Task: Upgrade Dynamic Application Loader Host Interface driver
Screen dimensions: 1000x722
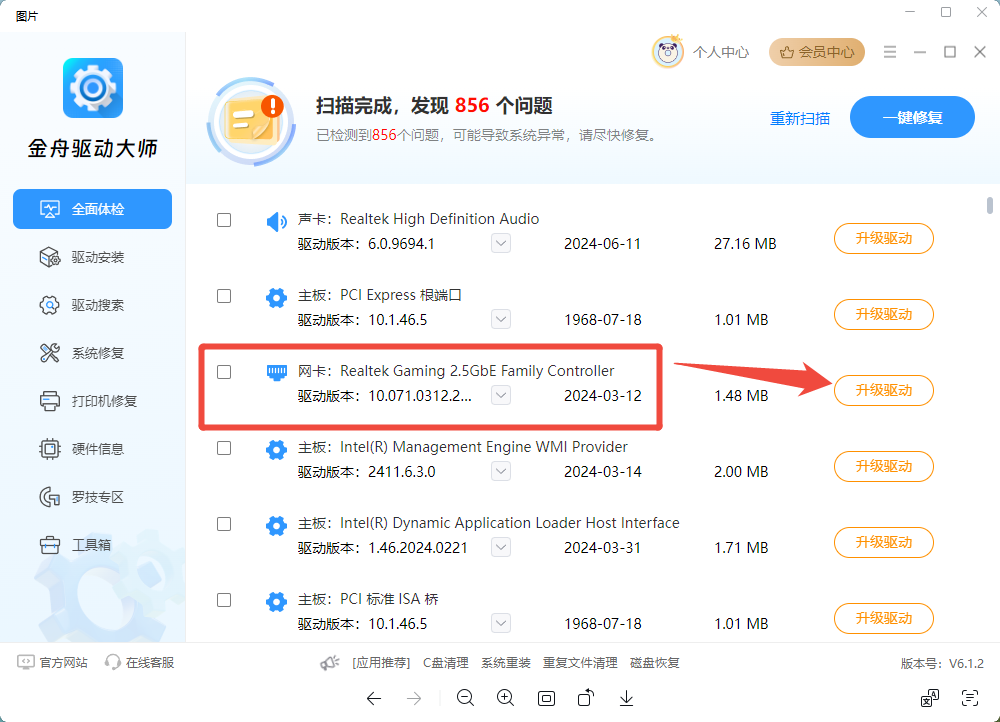Action: pyautogui.click(x=884, y=542)
